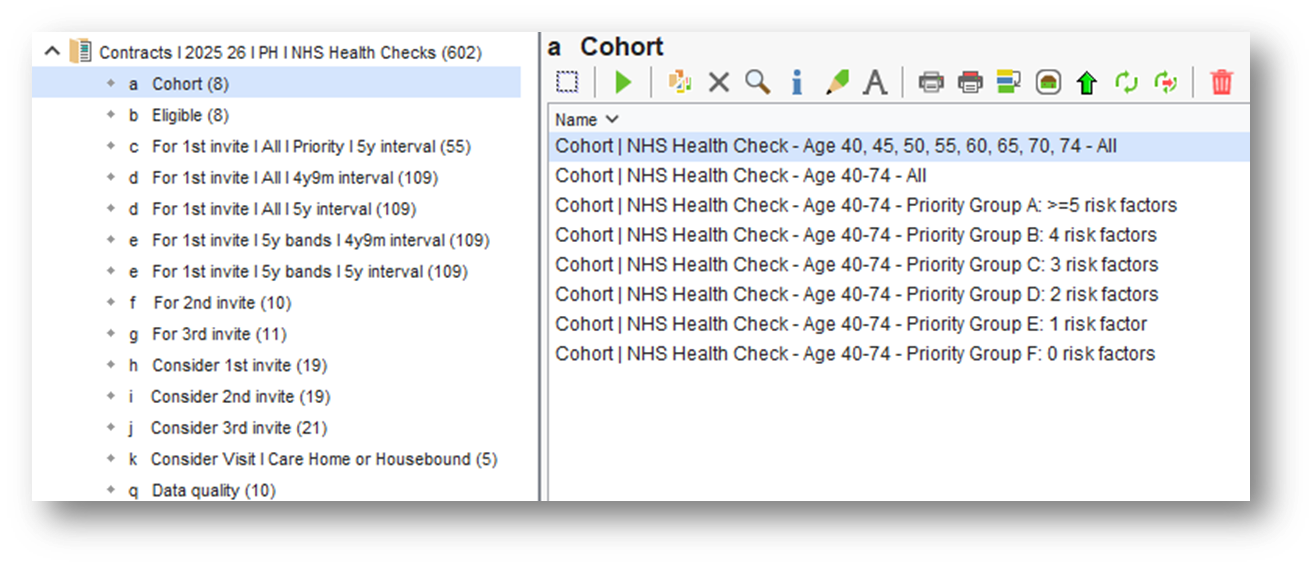Open 'd For 1st invite All 5y interval (109)'

pyautogui.click(x=272, y=209)
